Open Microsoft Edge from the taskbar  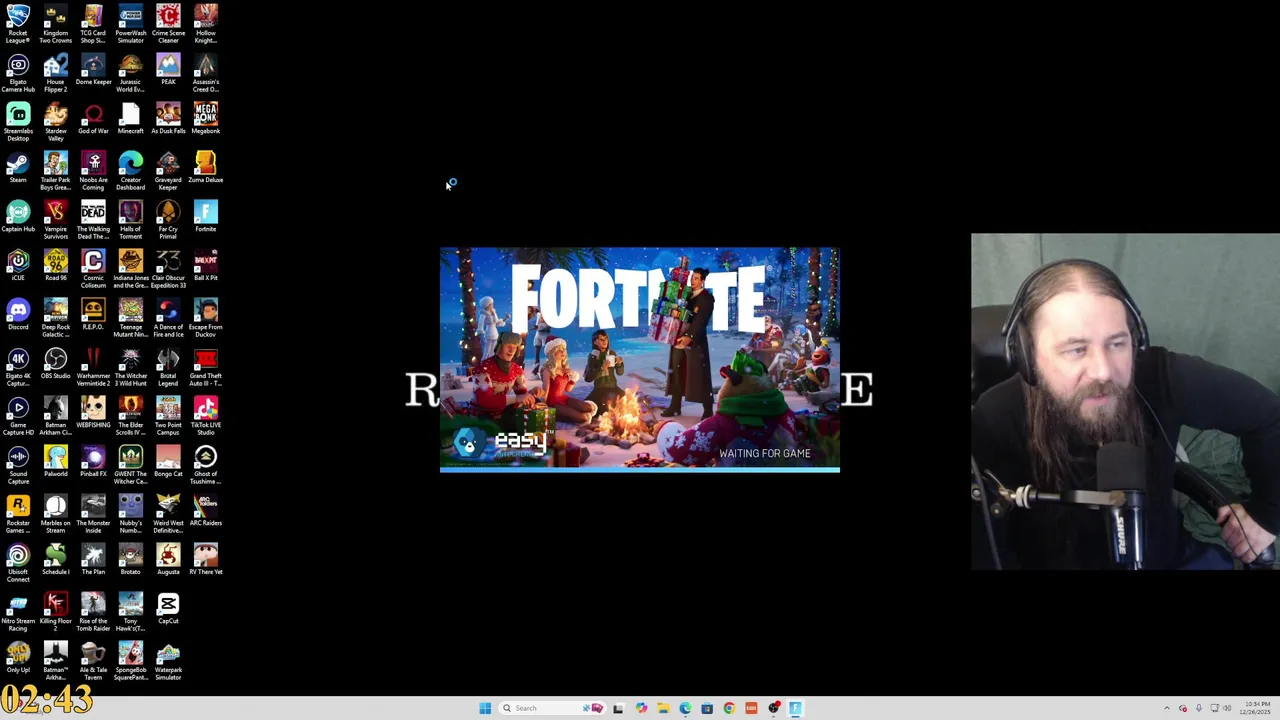pos(685,708)
